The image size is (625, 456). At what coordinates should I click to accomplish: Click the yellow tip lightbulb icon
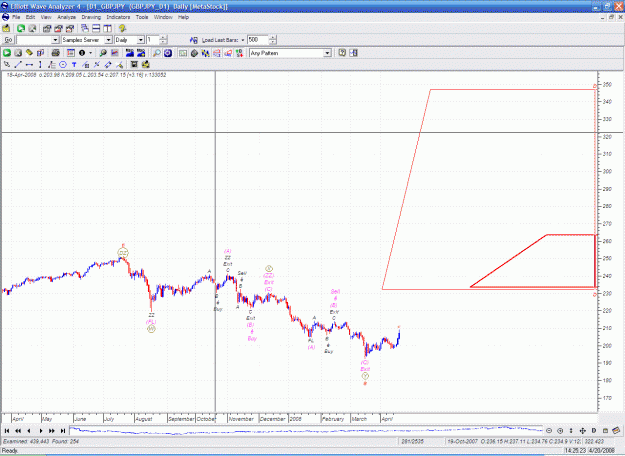(122, 28)
